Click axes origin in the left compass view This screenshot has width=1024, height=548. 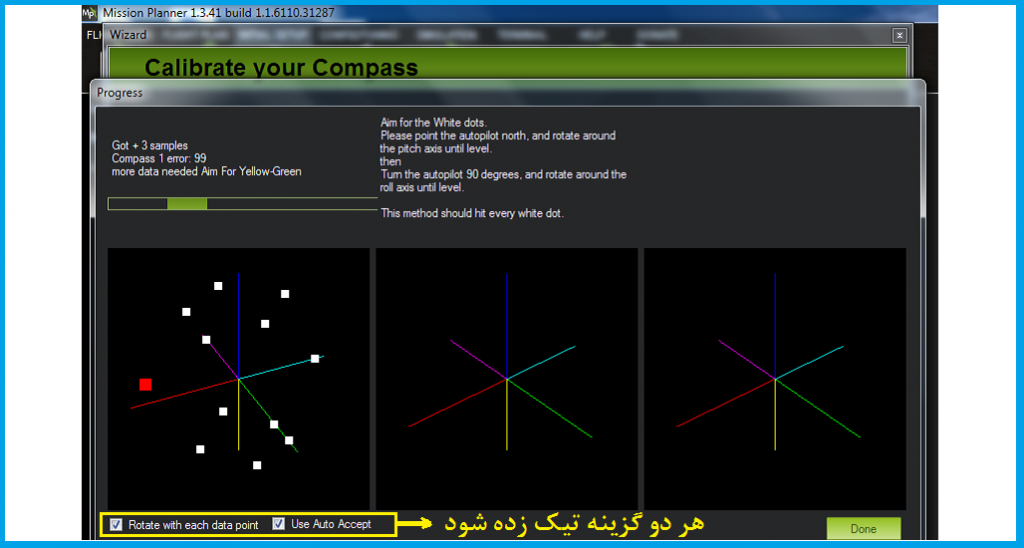pyautogui.click(x=239, y=379)
